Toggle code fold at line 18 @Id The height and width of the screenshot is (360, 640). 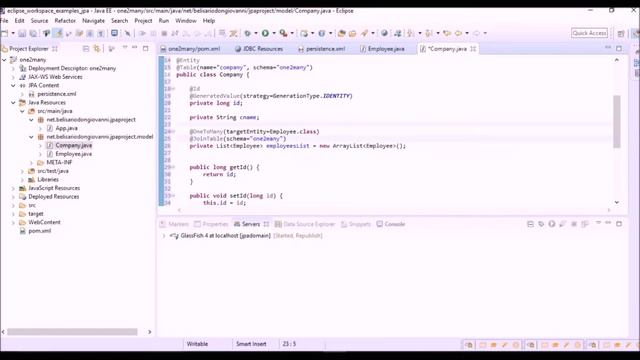pyautogui.click(x=173, y=89)
